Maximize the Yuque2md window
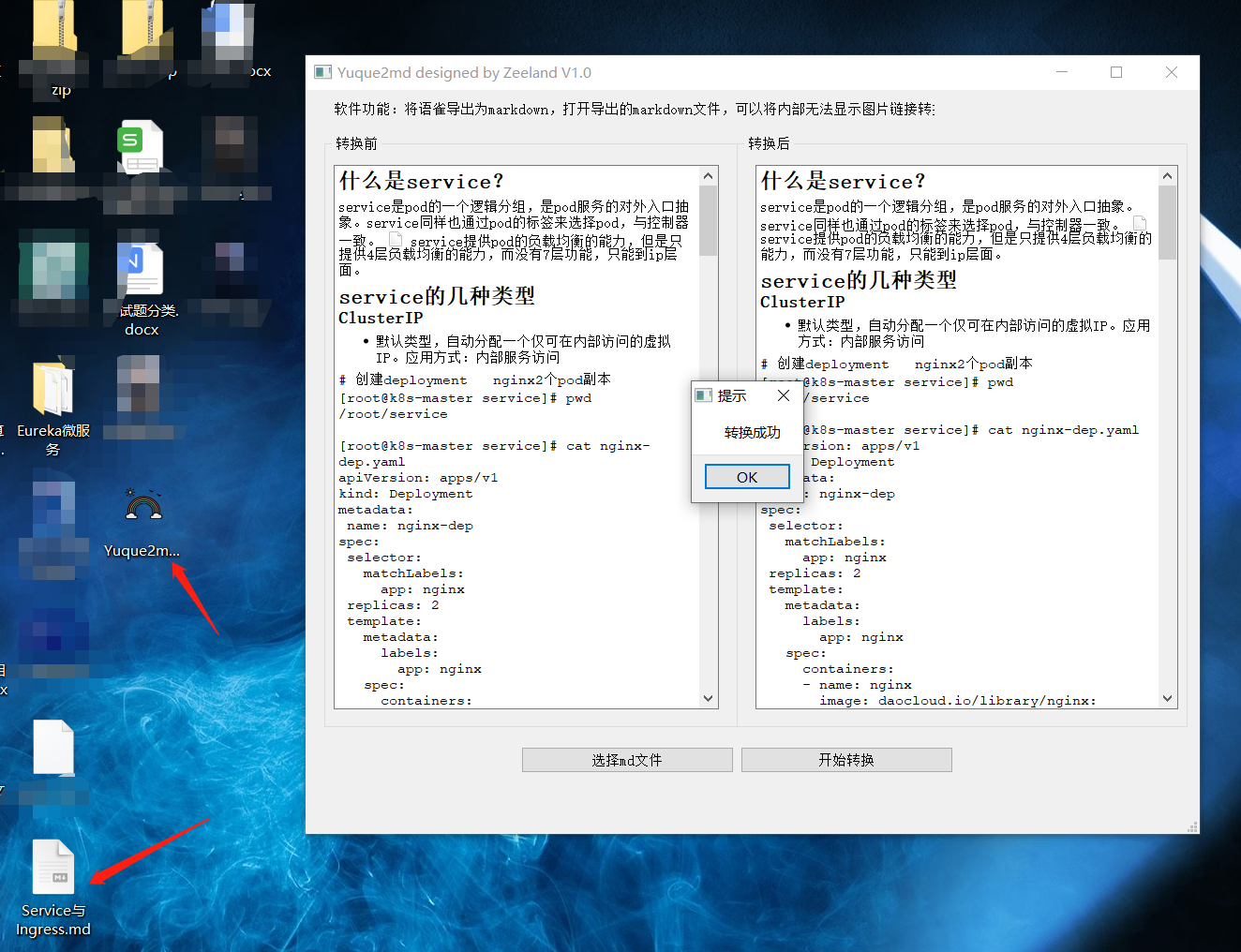This screenshot has height=952, width=1241. [x=1116, y=72]
